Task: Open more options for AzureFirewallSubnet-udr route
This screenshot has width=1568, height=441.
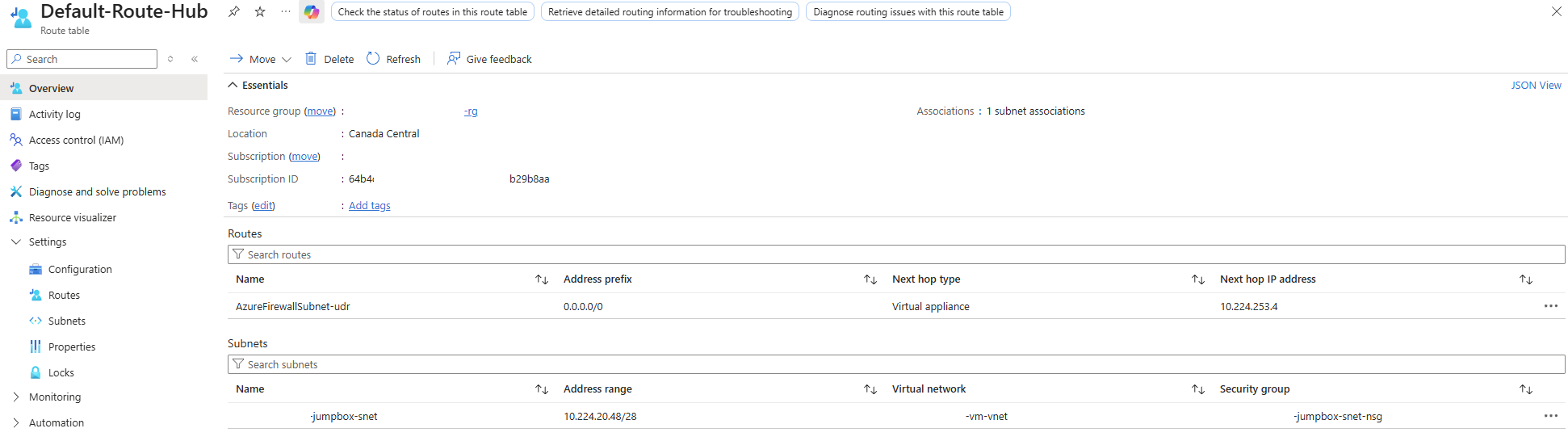Action: (1550, 306)
